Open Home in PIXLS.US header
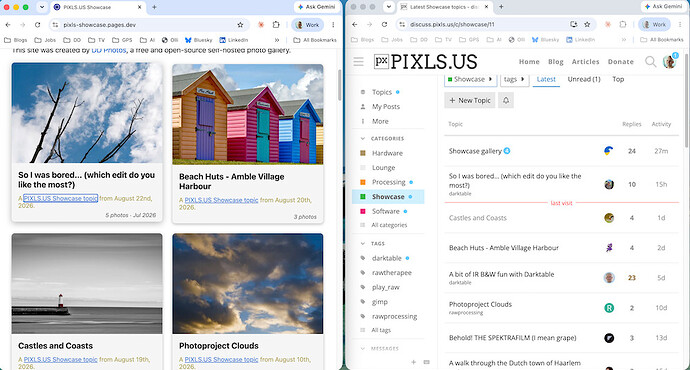Image resolution: width=690 pixels, height=370 pixels. (529, 62)
